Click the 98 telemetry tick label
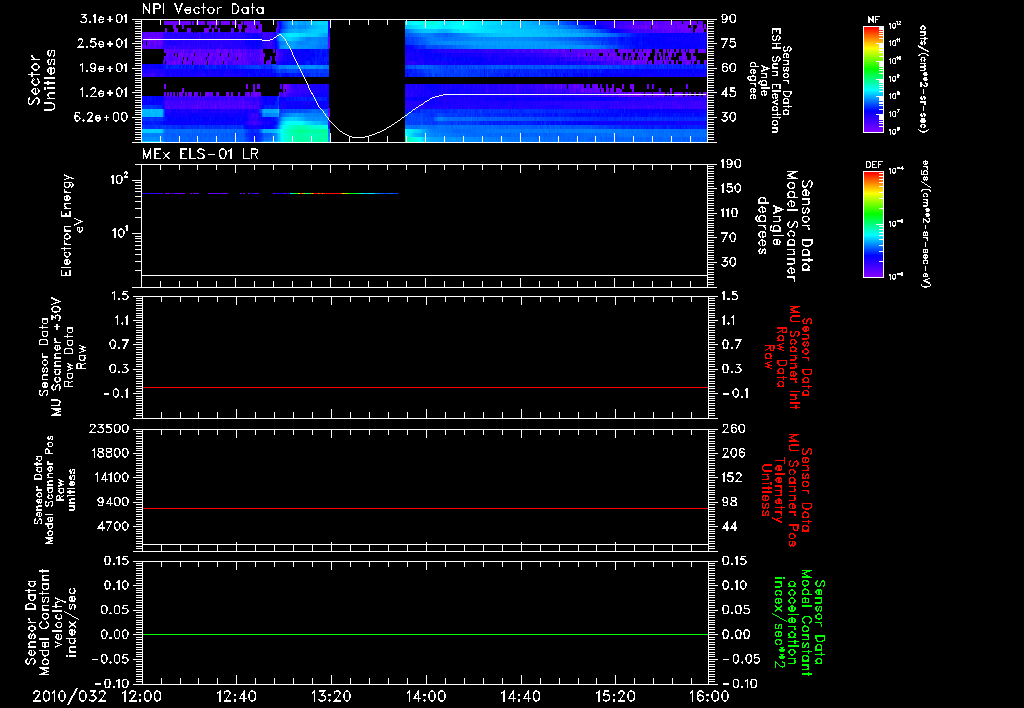 coord(729,502)
